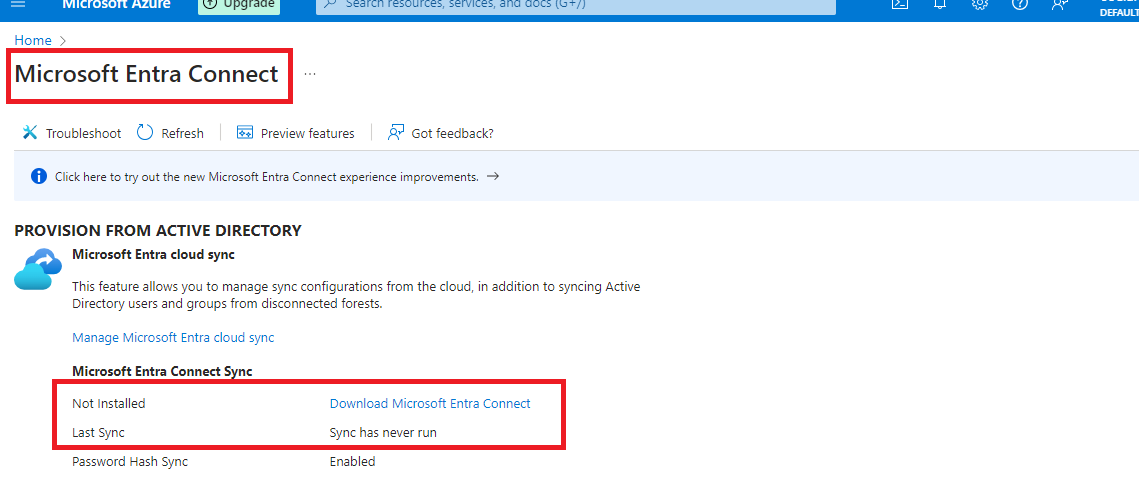Click the Upgrade arrow circle icon

[210, 4]
